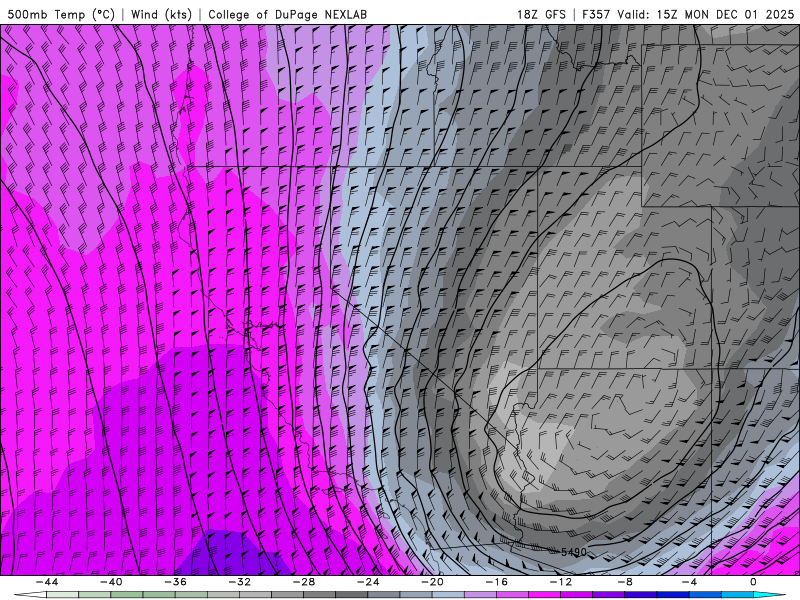Click the 0 value on the color scale
The width and height of the screenshot is (800, 600).
point(753,582)
